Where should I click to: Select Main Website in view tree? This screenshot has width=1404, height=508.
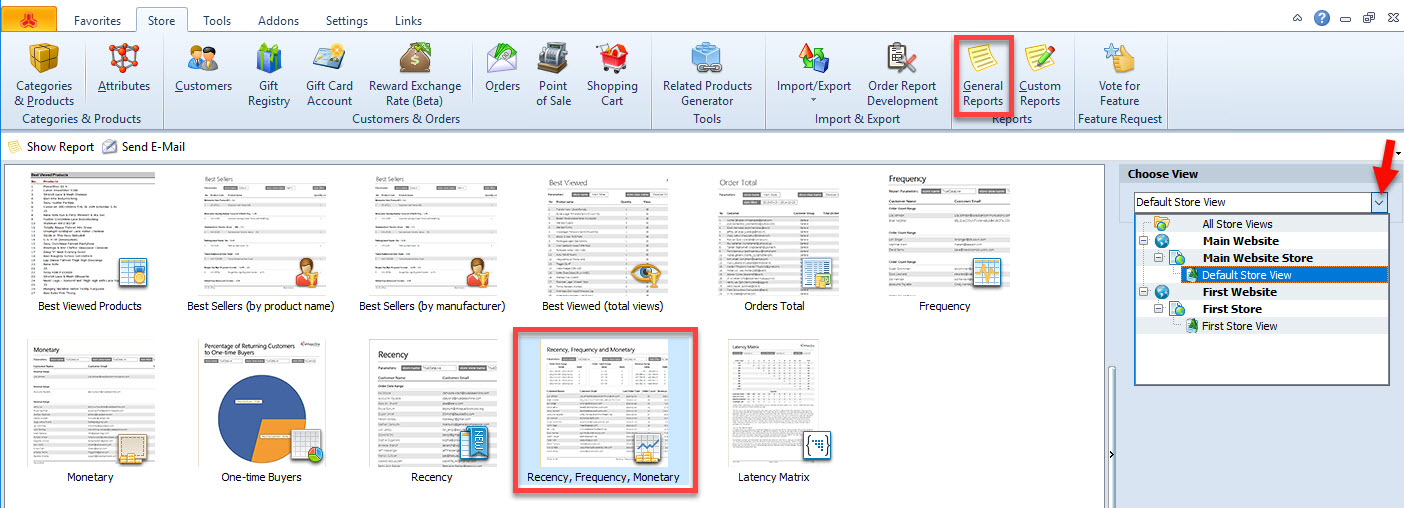[x=1240, y=241]
